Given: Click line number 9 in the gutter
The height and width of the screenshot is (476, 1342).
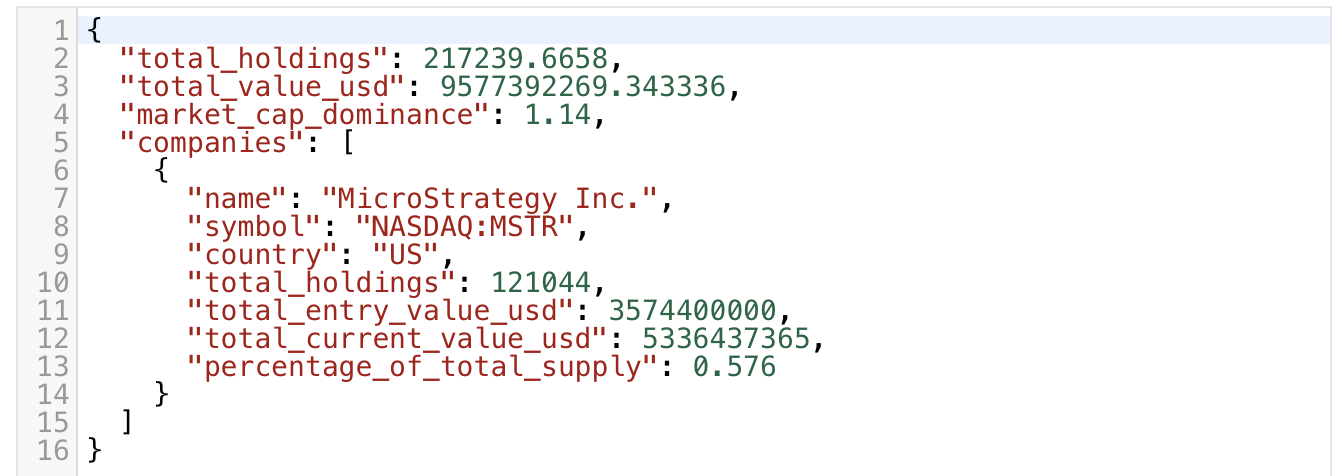Looking at the screenshot, I should pos(60,255).
